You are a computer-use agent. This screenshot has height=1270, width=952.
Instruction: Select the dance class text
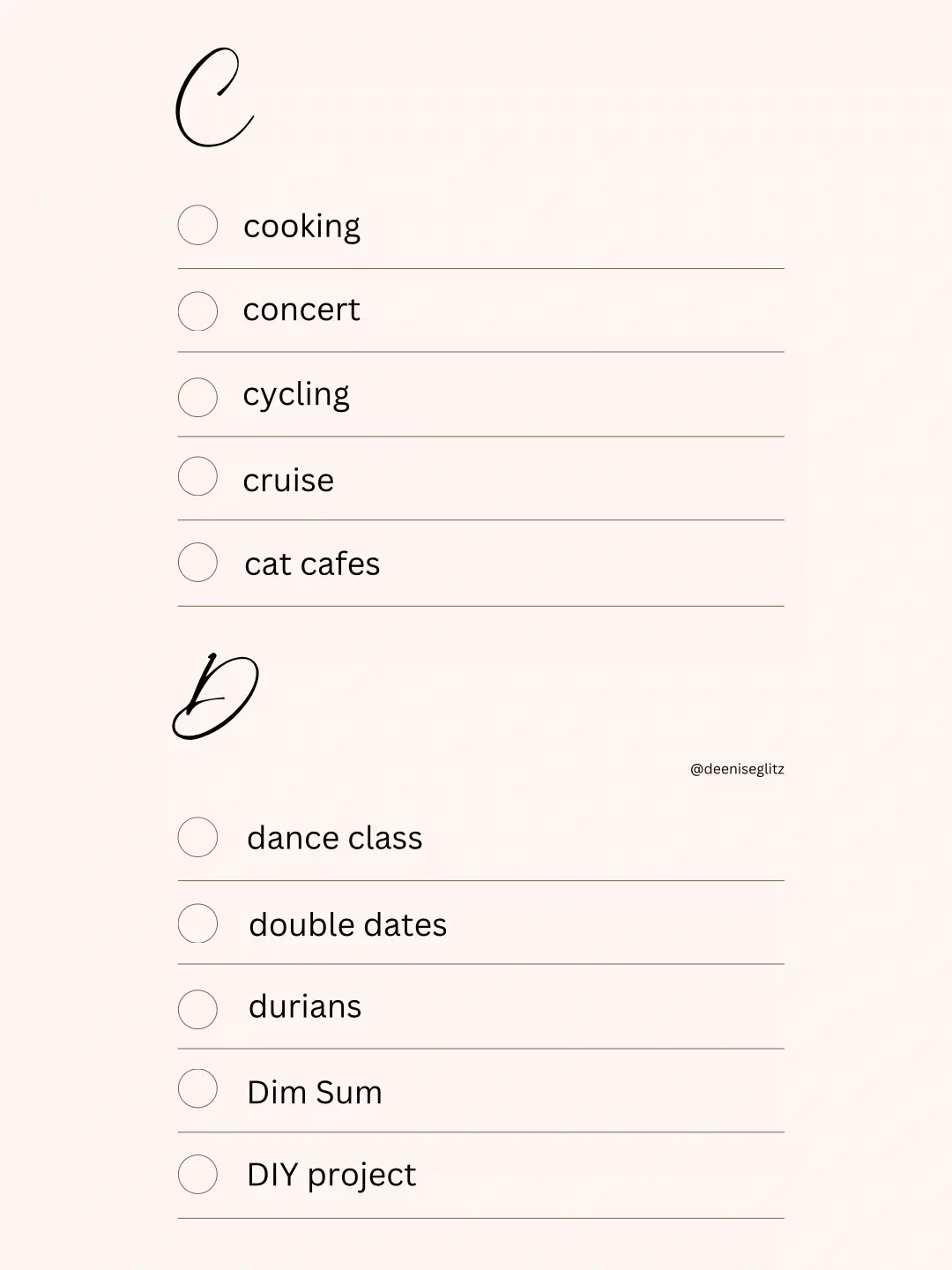click(334, 839)
